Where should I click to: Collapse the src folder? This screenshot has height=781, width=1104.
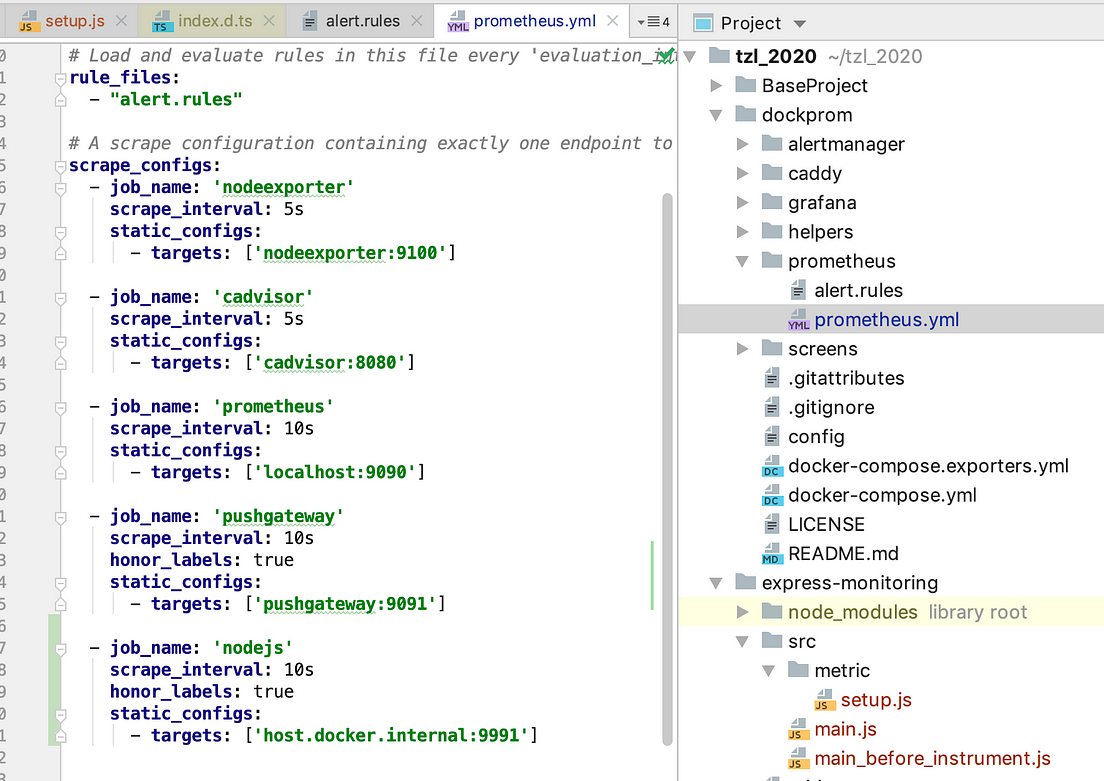(742, 642)
